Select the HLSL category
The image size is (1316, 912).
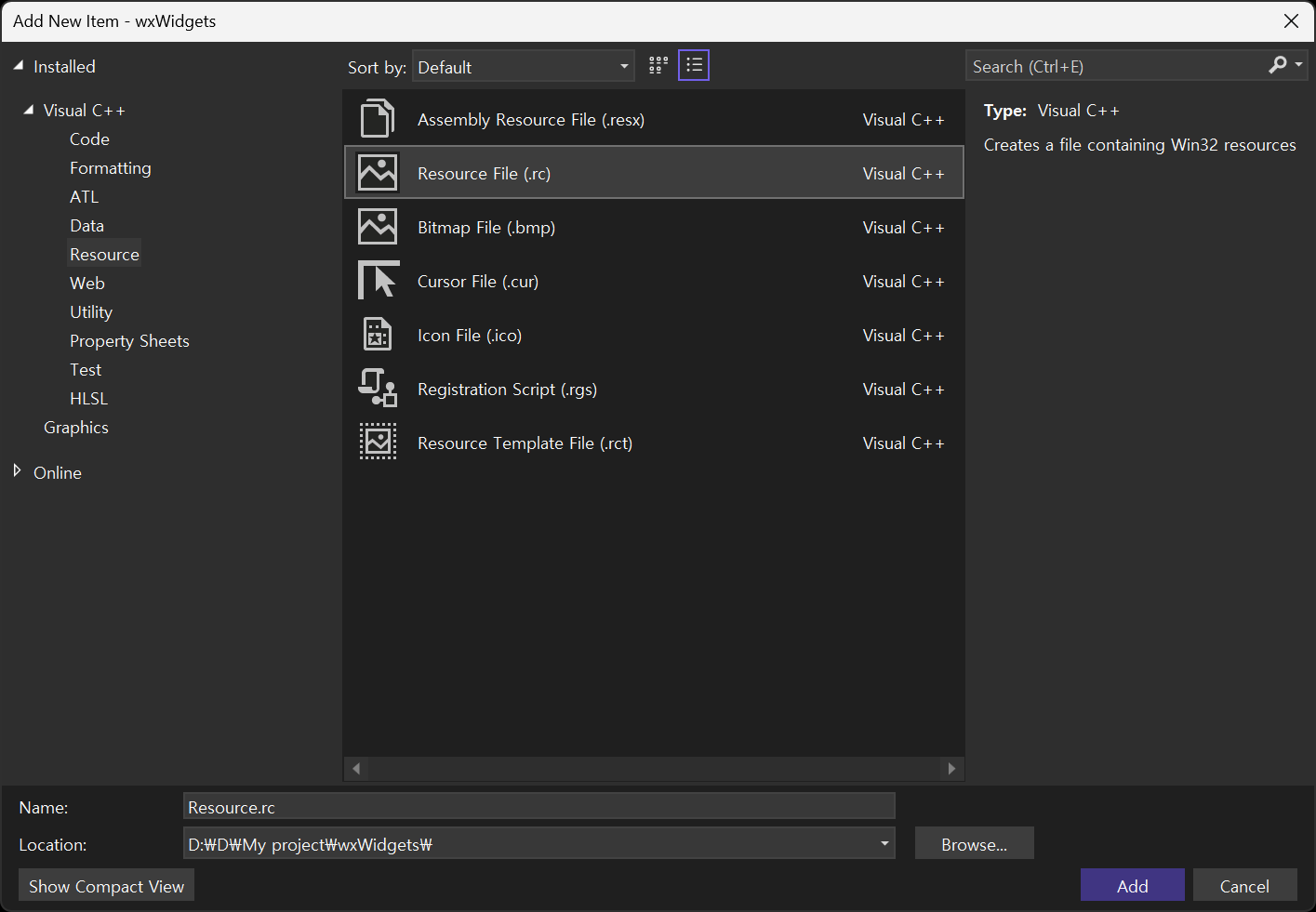tap(88, 399)
